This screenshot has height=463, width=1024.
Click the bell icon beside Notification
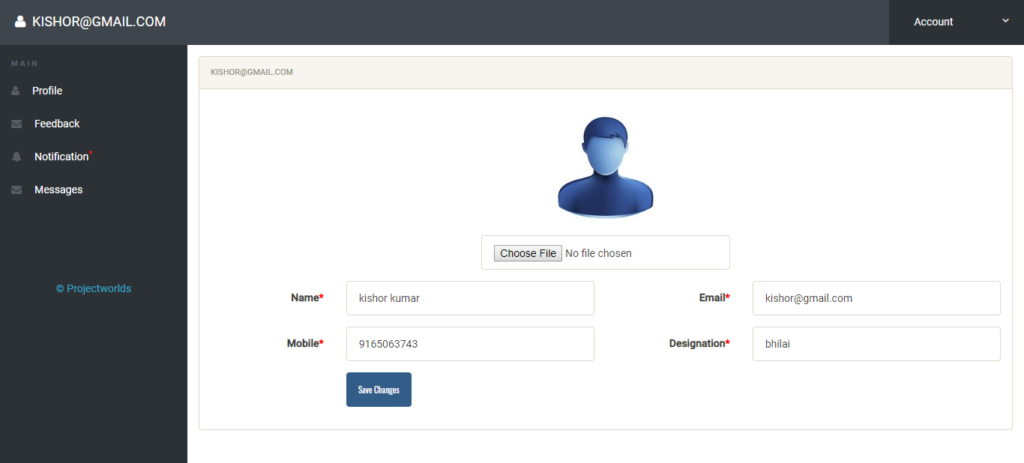pyautogui.click(x=16, y=157)
